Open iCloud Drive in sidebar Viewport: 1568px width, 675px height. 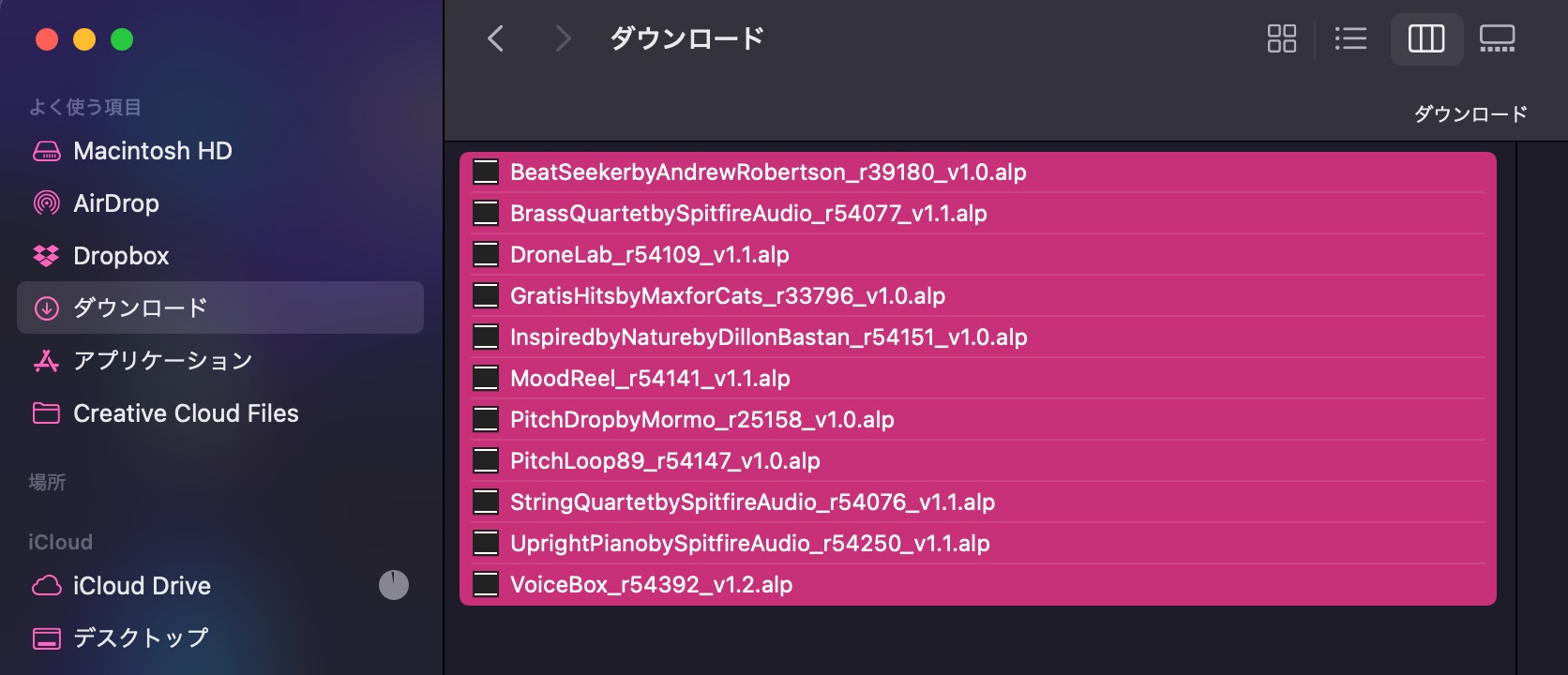(220, 586)
